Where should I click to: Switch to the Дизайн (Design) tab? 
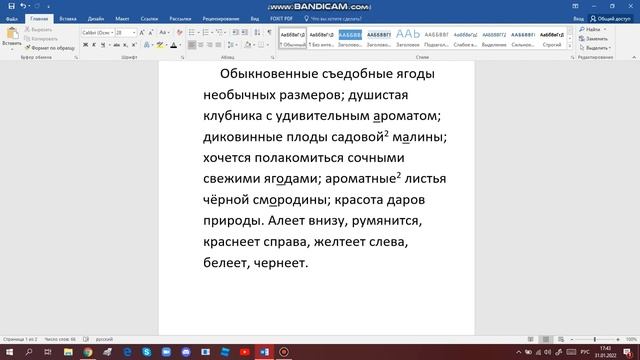point(96,19)
